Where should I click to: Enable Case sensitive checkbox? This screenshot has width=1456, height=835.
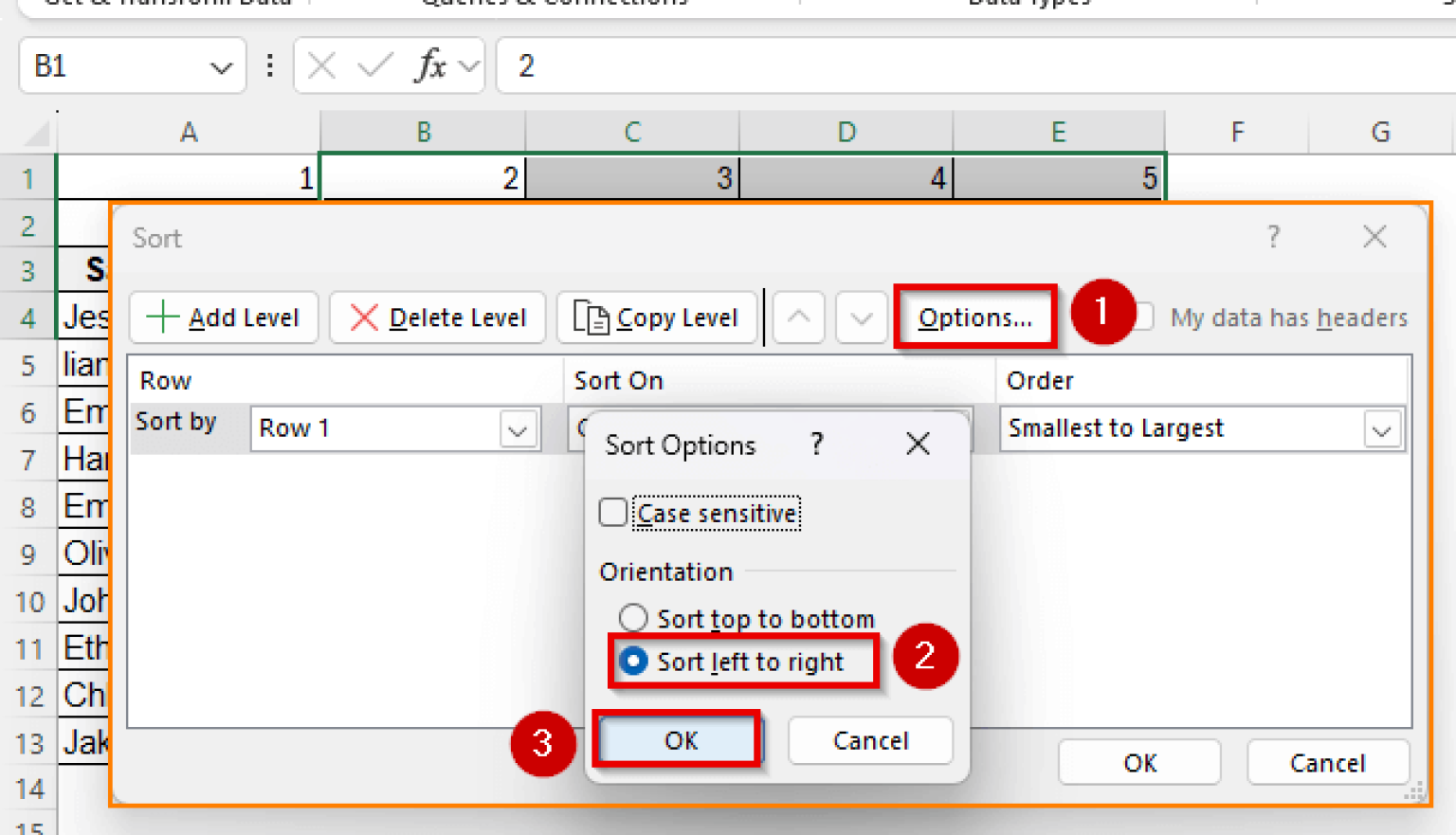[x=613, y=513]
